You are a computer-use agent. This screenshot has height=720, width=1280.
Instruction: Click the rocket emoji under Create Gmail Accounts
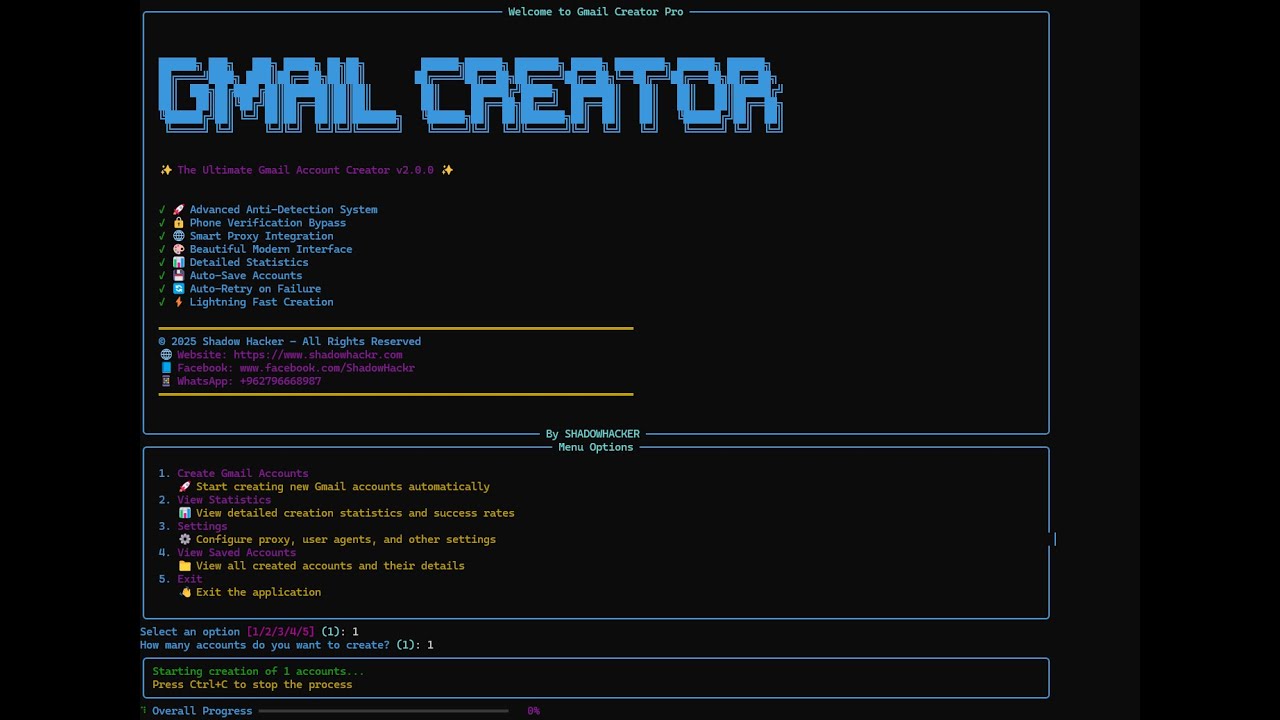tap(185, 486)
